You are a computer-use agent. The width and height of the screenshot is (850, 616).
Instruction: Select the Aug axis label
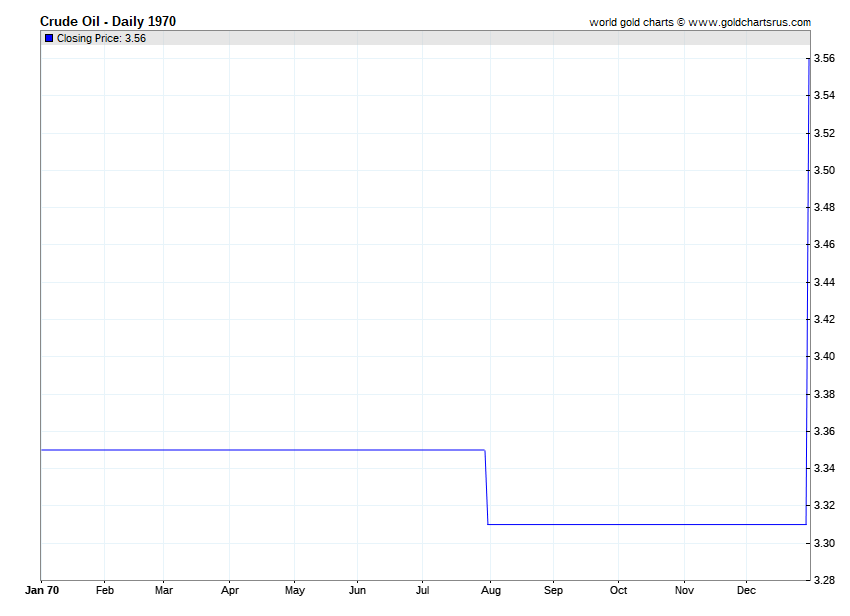click(x=491, y=591)
